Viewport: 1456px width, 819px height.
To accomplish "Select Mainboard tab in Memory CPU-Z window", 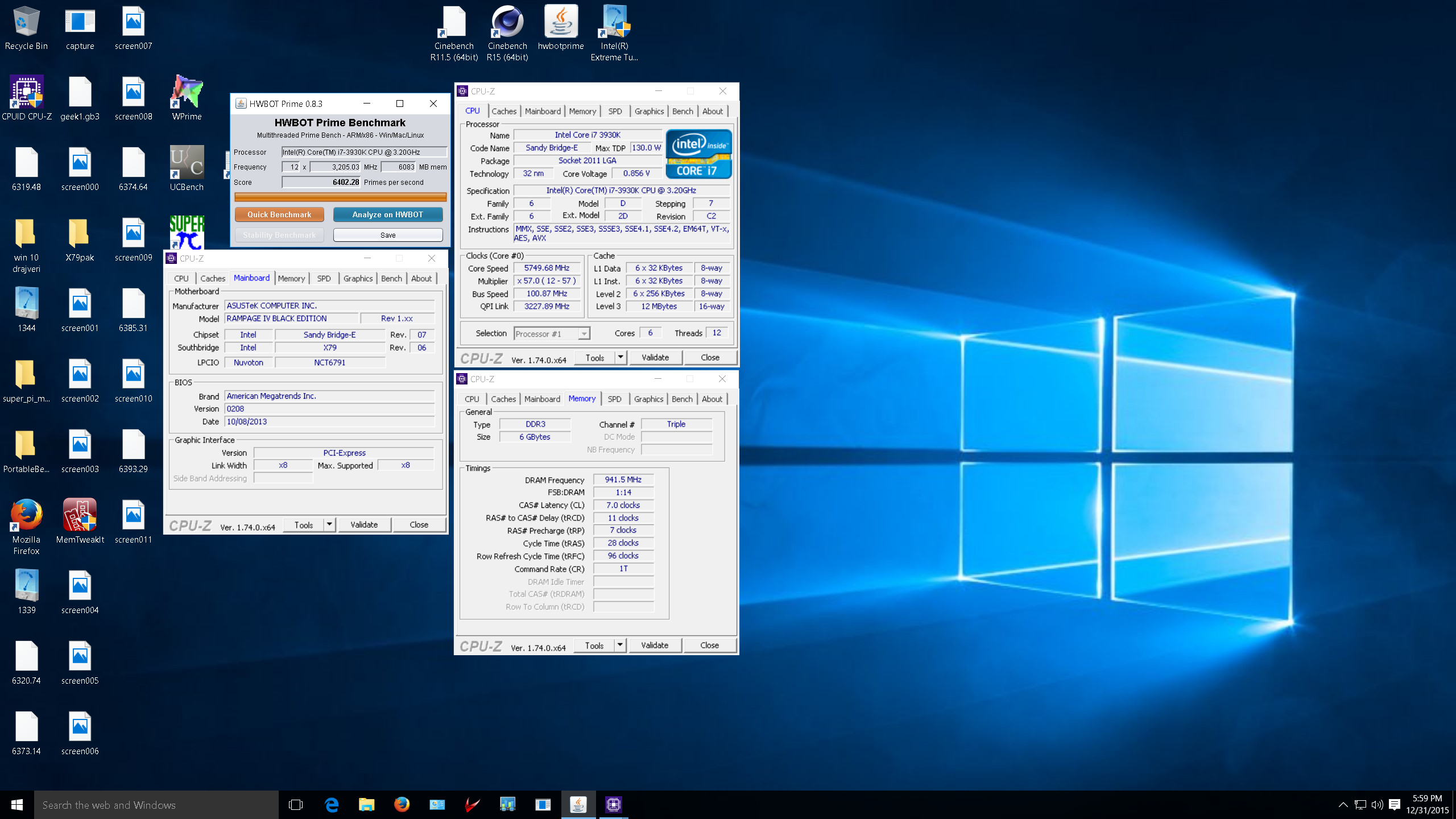I will coord(542,399).
